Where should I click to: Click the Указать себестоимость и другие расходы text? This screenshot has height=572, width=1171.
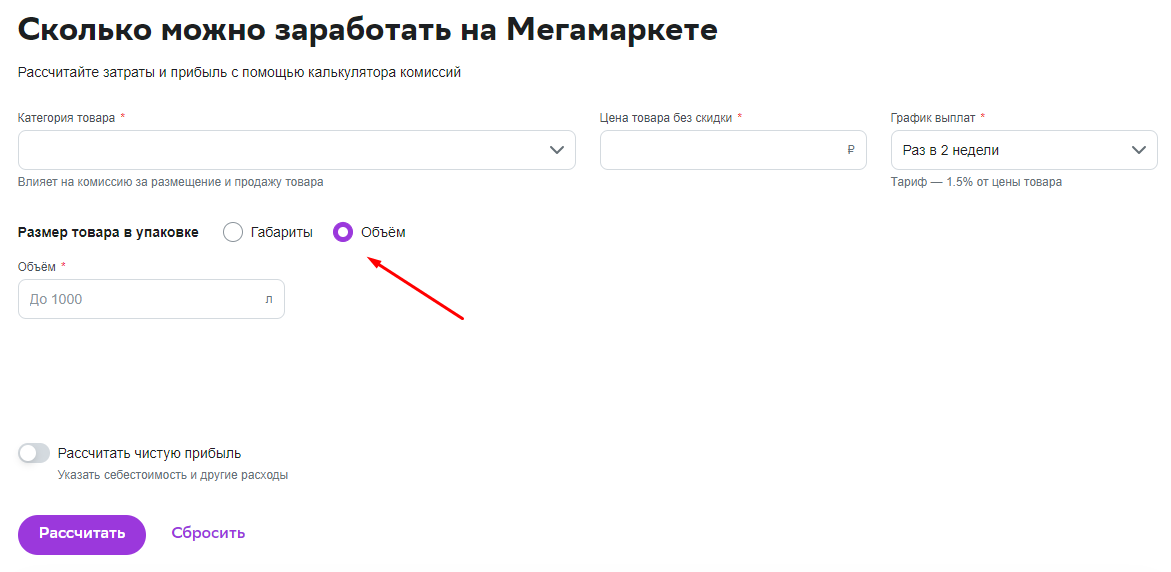(173, 475)
